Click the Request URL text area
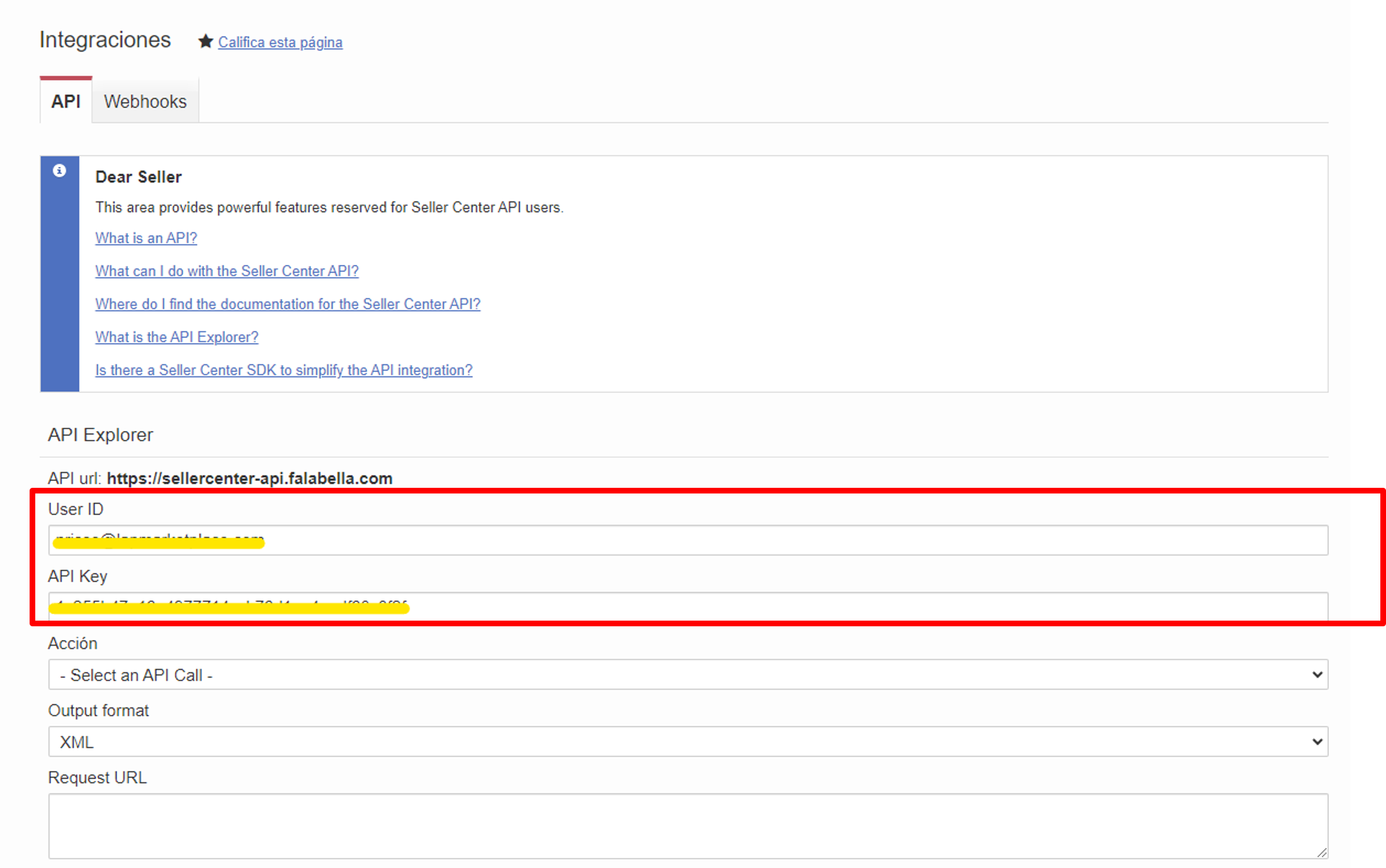Image resolution: width=1386 pixels, height=868 pixels. [x=688, y=826]
